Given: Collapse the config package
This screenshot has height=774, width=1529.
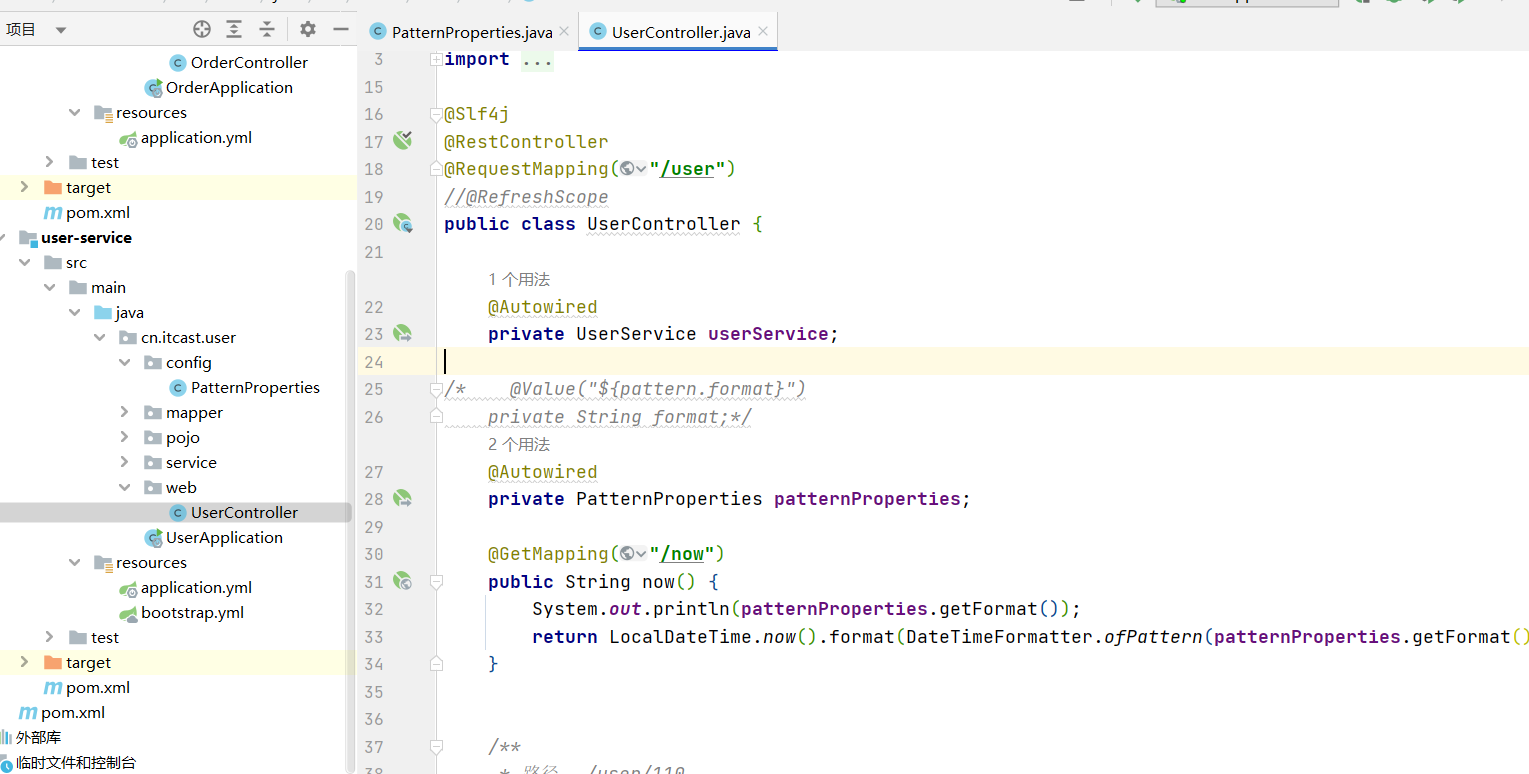Looking at the screenshot, I should [124, 362].
